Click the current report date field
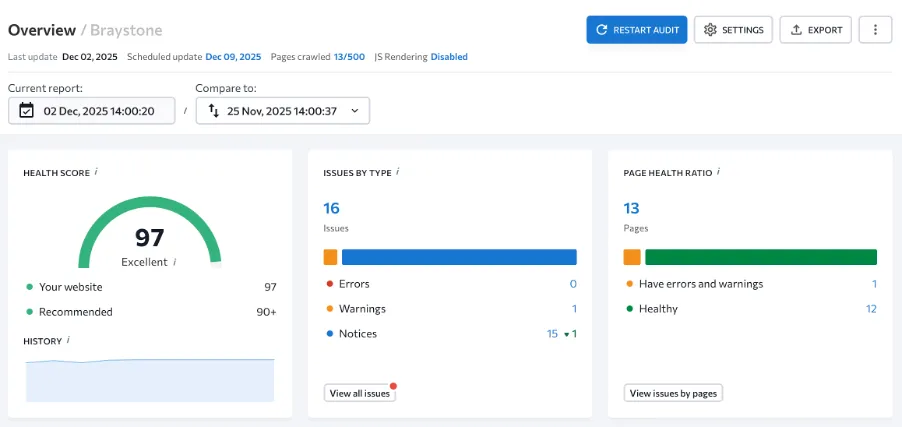The height and width of the screenshot is (428, 902). pos(98,111)
